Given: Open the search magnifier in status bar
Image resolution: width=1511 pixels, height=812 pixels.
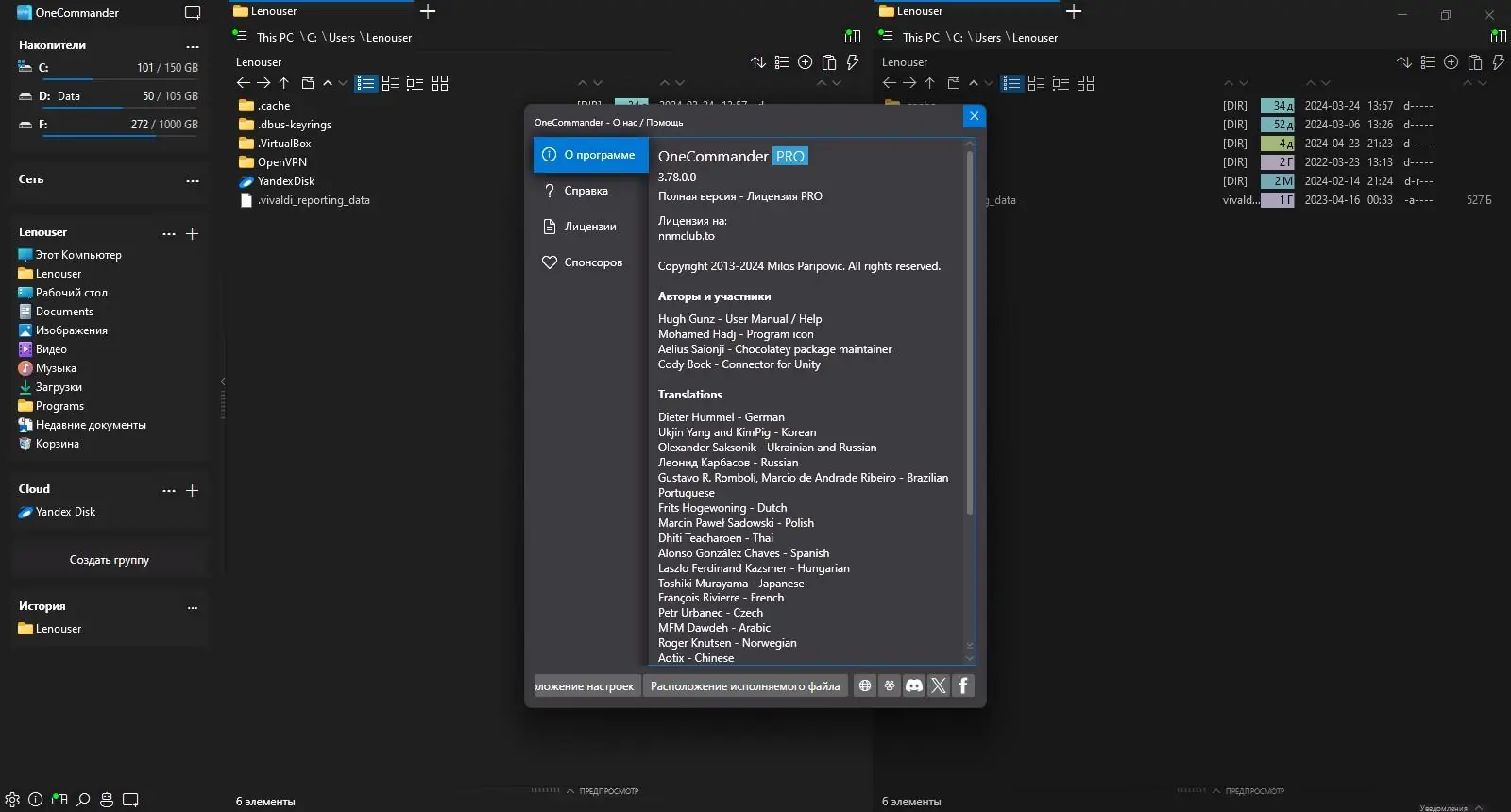Looking at the screenshot, I should 83,800.
